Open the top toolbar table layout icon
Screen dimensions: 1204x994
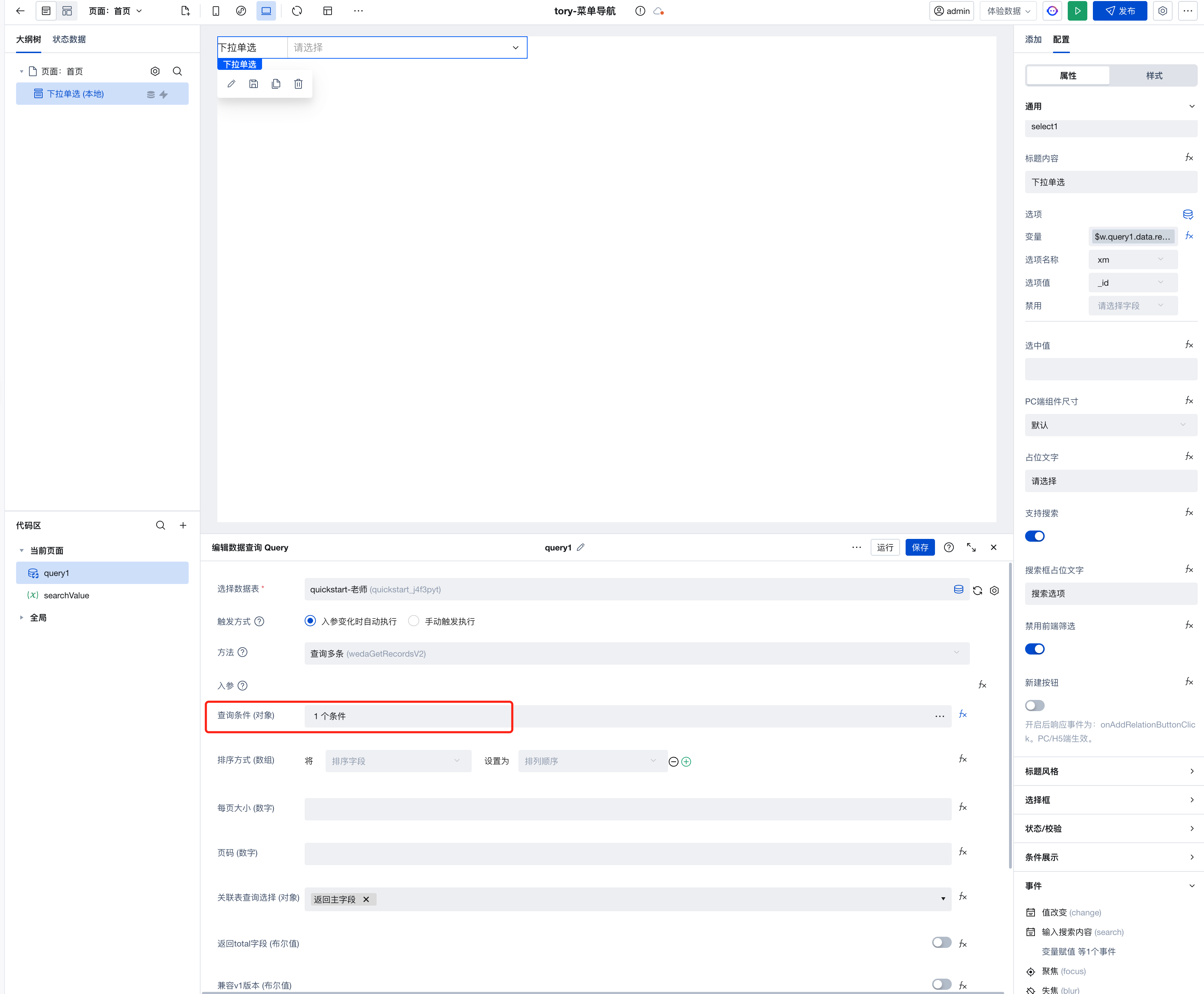tap(328, 11)
